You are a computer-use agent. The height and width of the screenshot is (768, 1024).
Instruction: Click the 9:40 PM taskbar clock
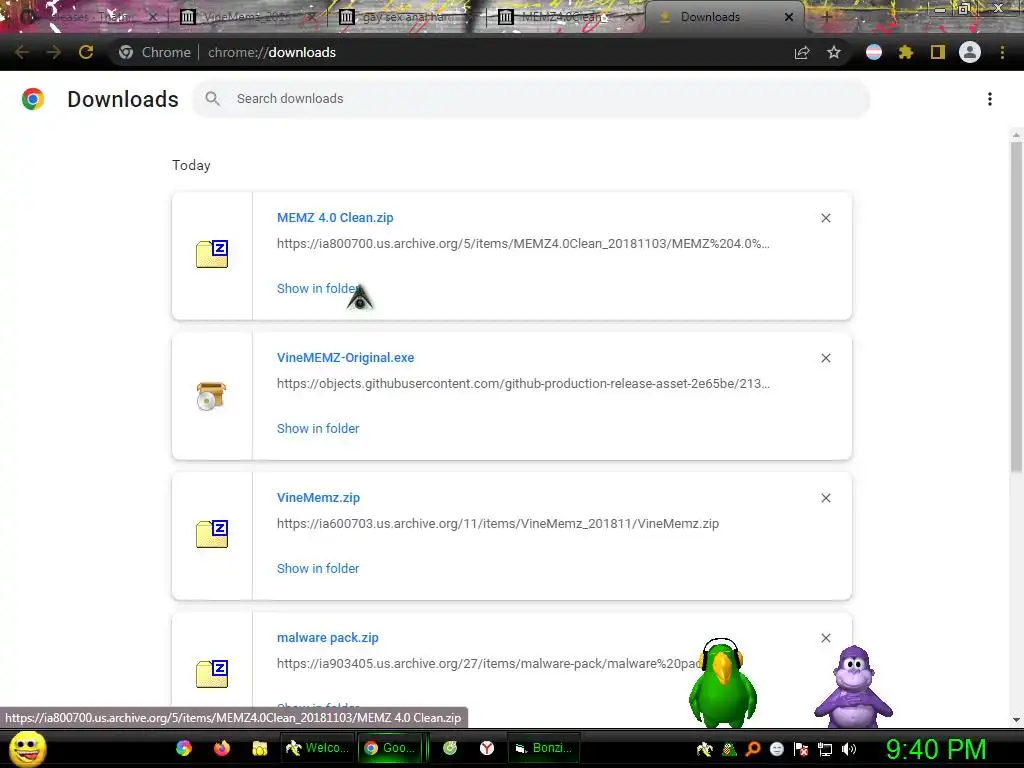click(x=936, y=749)
